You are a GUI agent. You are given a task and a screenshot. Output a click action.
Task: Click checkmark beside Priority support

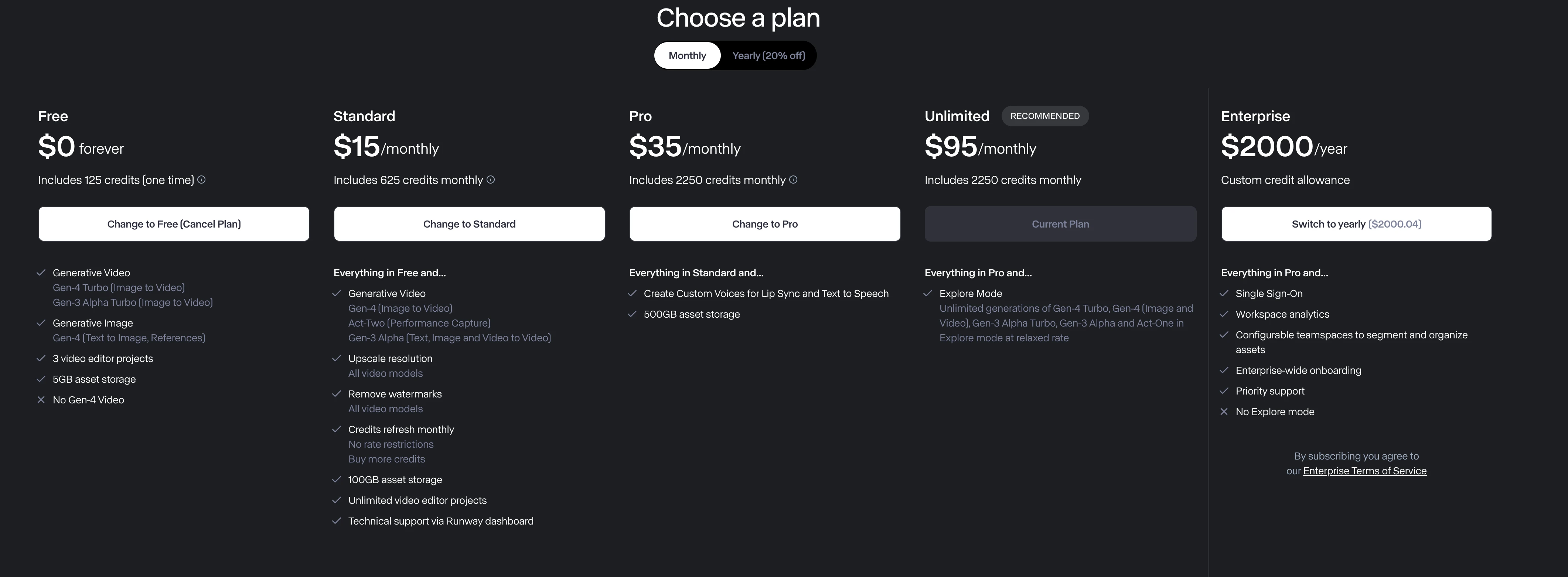click(x=1224, y=391)
